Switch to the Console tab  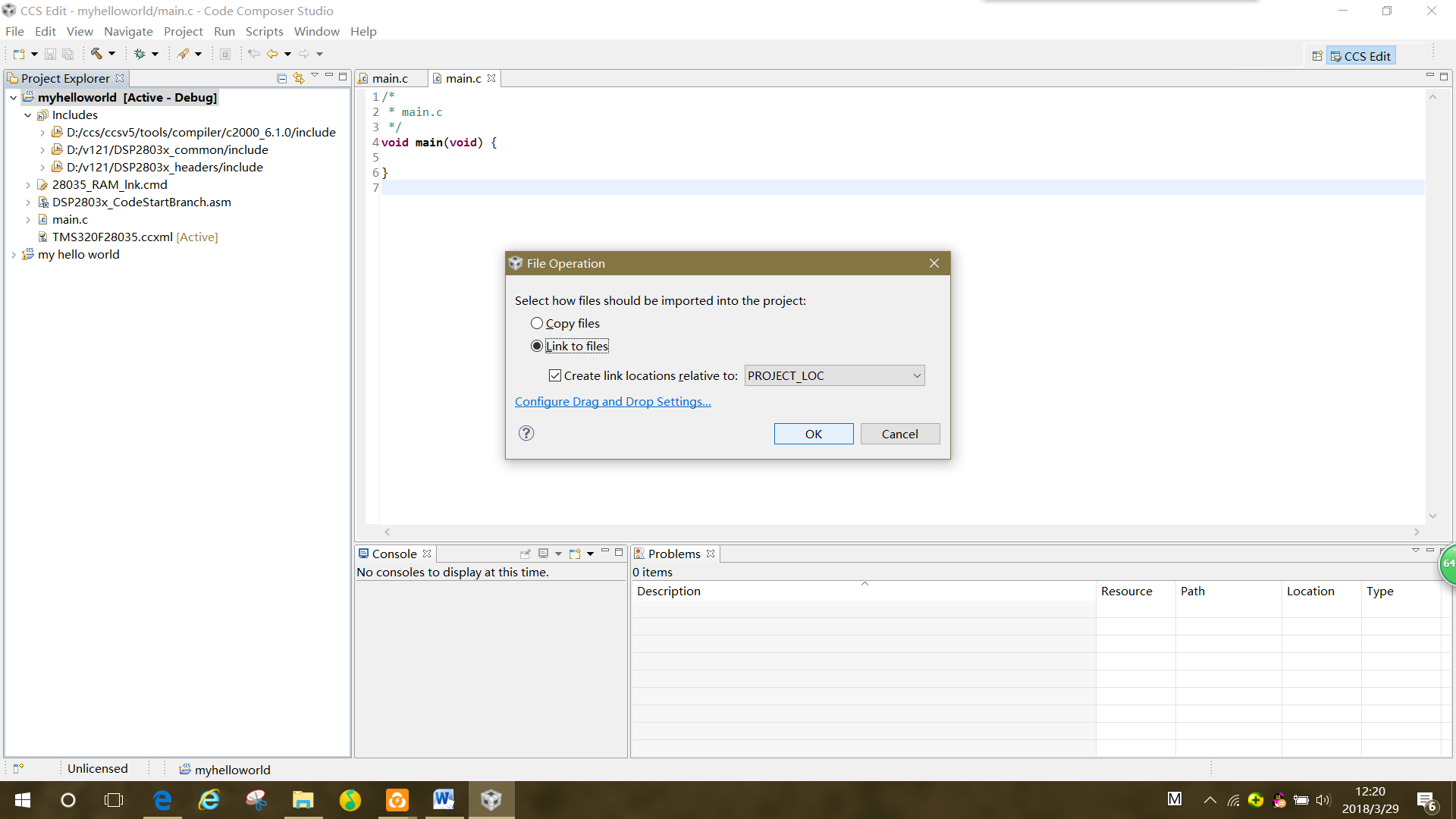[x=394, y=554]
